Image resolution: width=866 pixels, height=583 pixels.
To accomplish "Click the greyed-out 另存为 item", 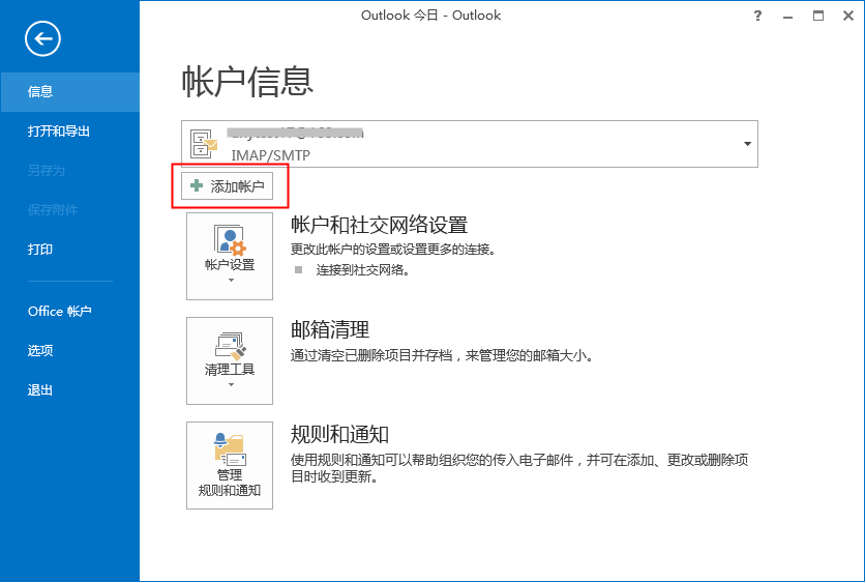I will pos(46,171).
